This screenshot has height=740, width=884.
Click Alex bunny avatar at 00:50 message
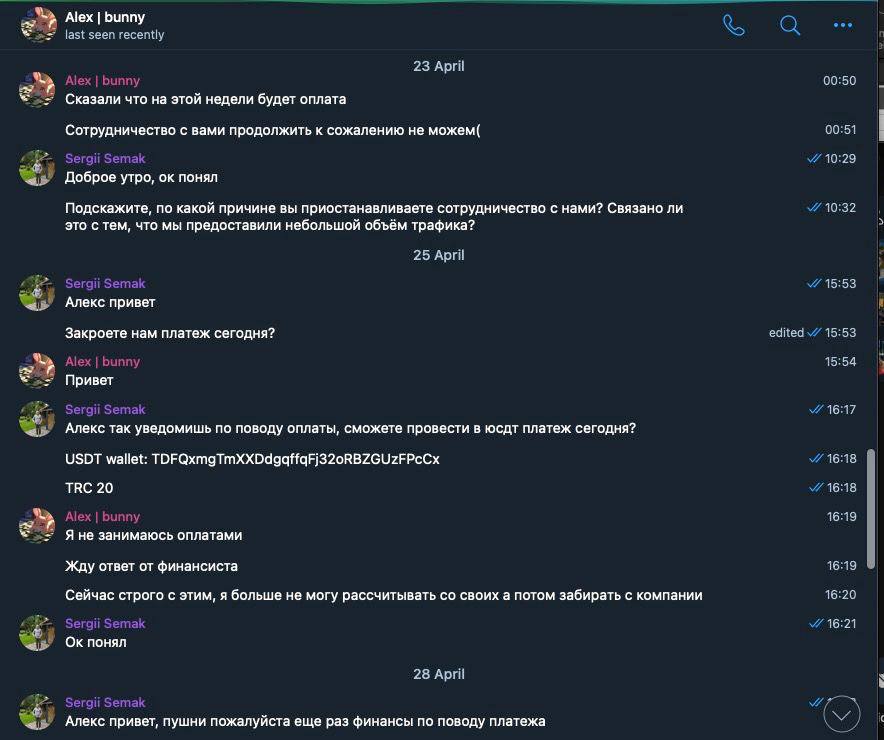pyautogui.click(x=37, y=90)
